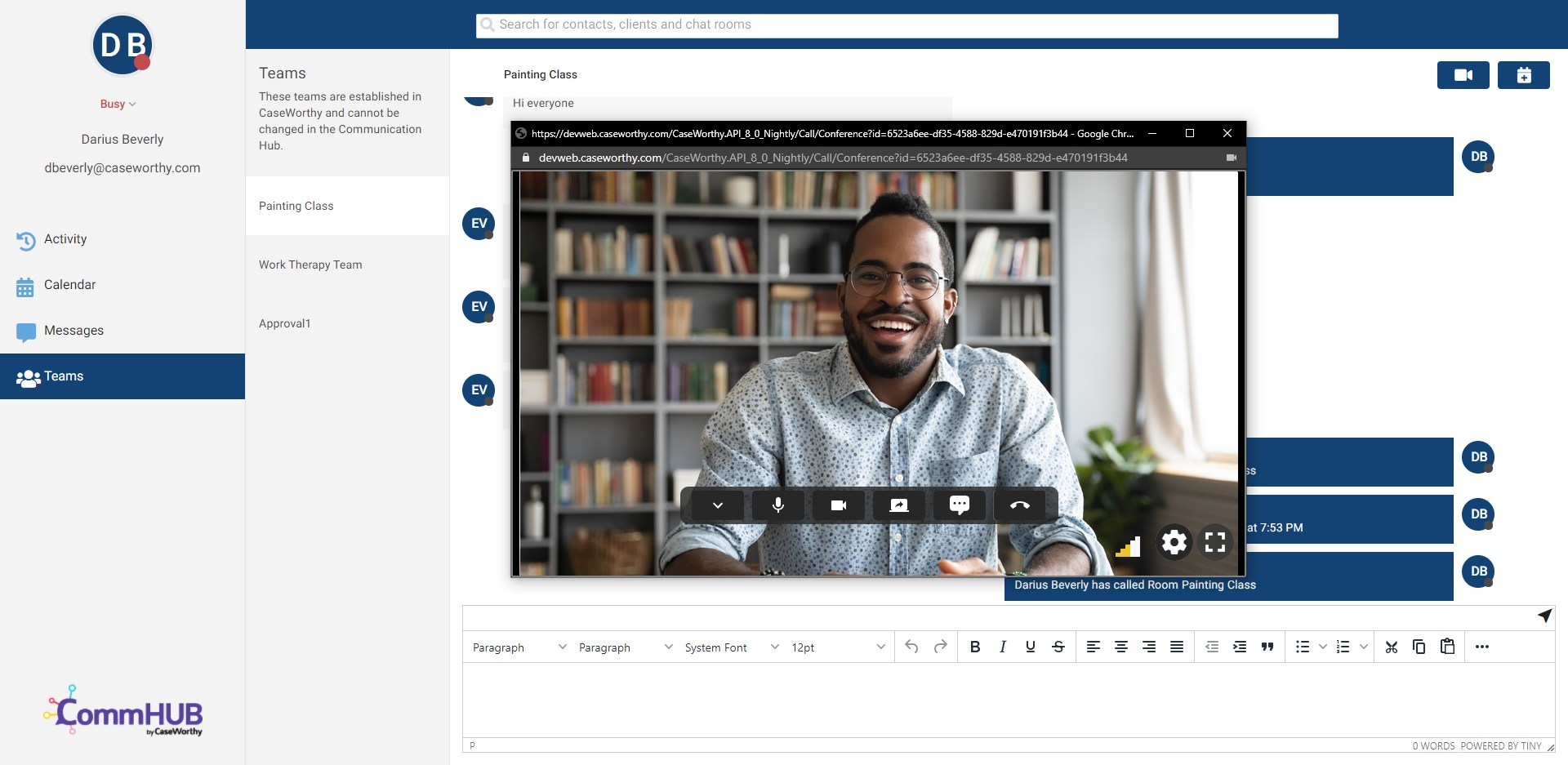Open the Approval1 team
1568x765 pixels.
click(285, 323)
